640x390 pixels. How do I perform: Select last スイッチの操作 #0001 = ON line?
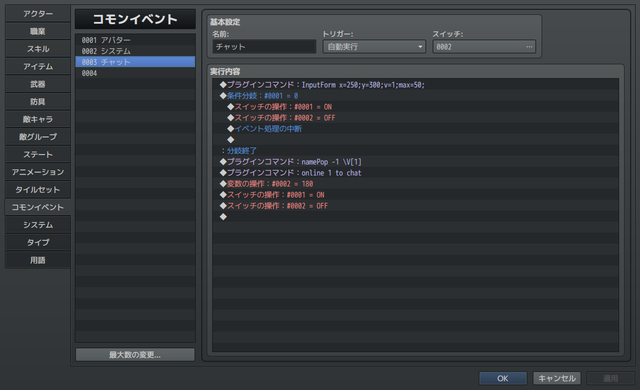(416, 195)
